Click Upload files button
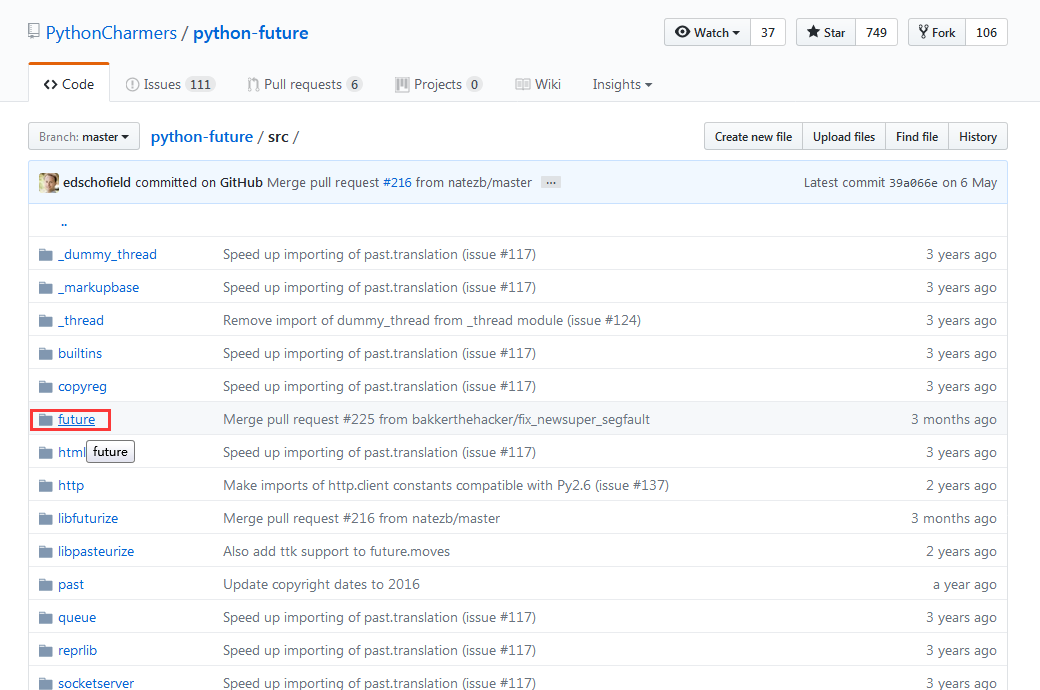Image resolution: width=1040 pixels, height=690 pixels. (844, 137)
